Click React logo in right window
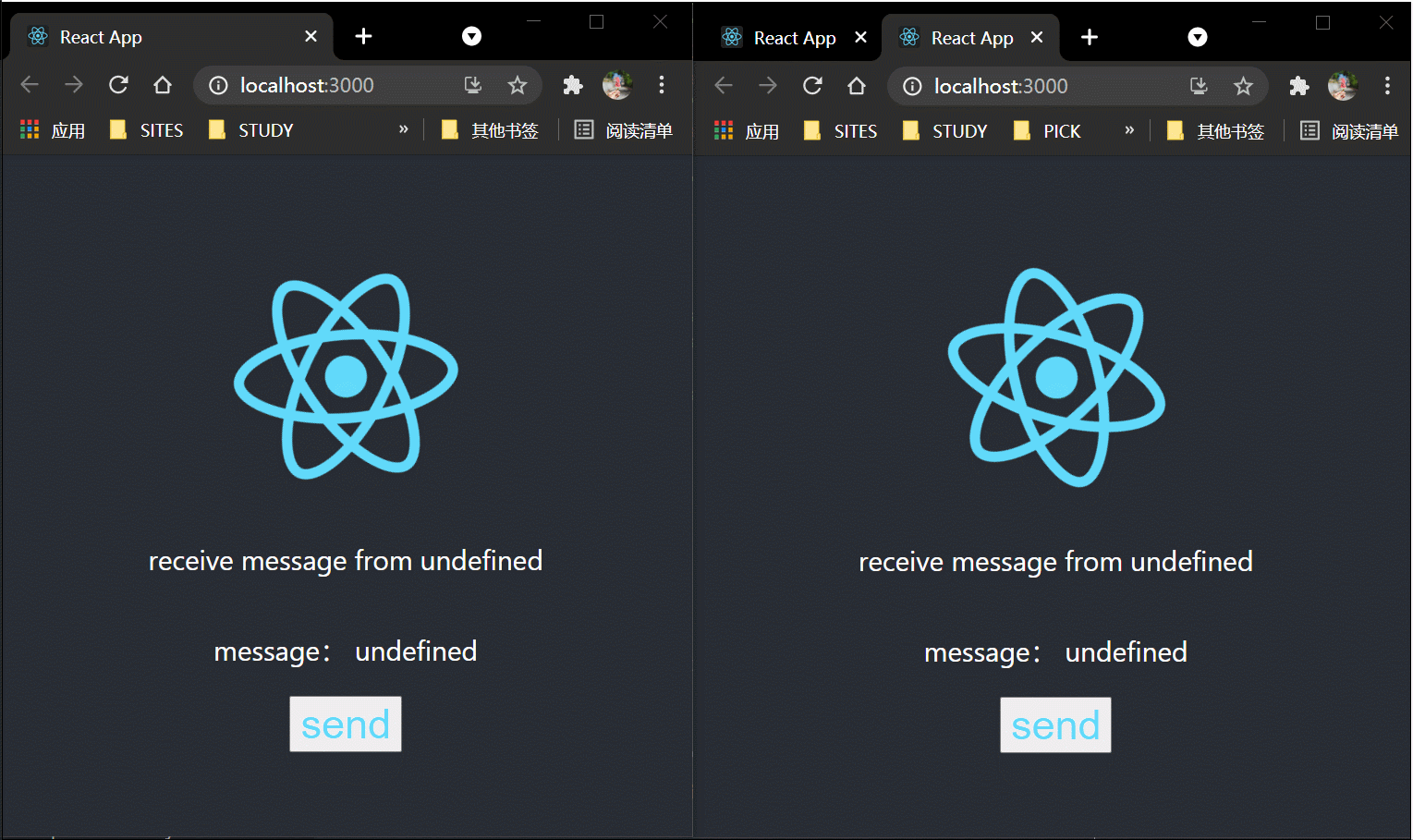This screenshot has height=840, width=1413. coord(1056,377)
